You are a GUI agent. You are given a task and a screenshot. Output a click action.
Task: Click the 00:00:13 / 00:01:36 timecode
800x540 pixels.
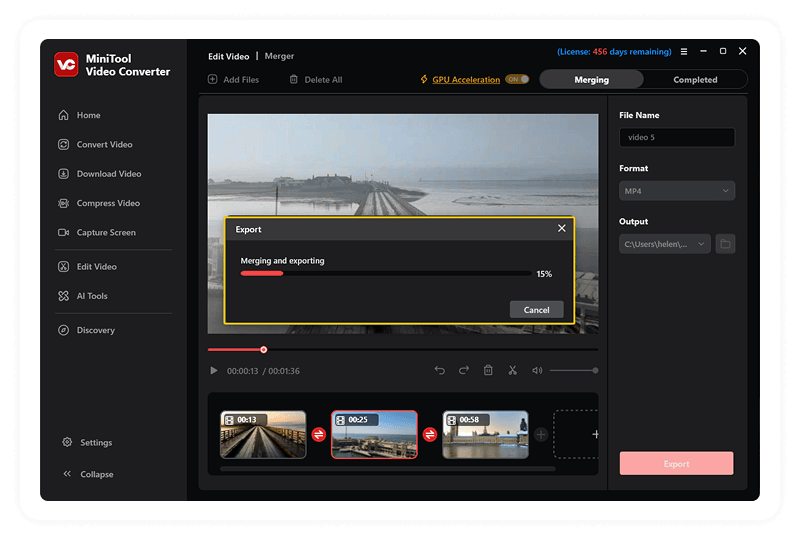(x=263, y=371)
